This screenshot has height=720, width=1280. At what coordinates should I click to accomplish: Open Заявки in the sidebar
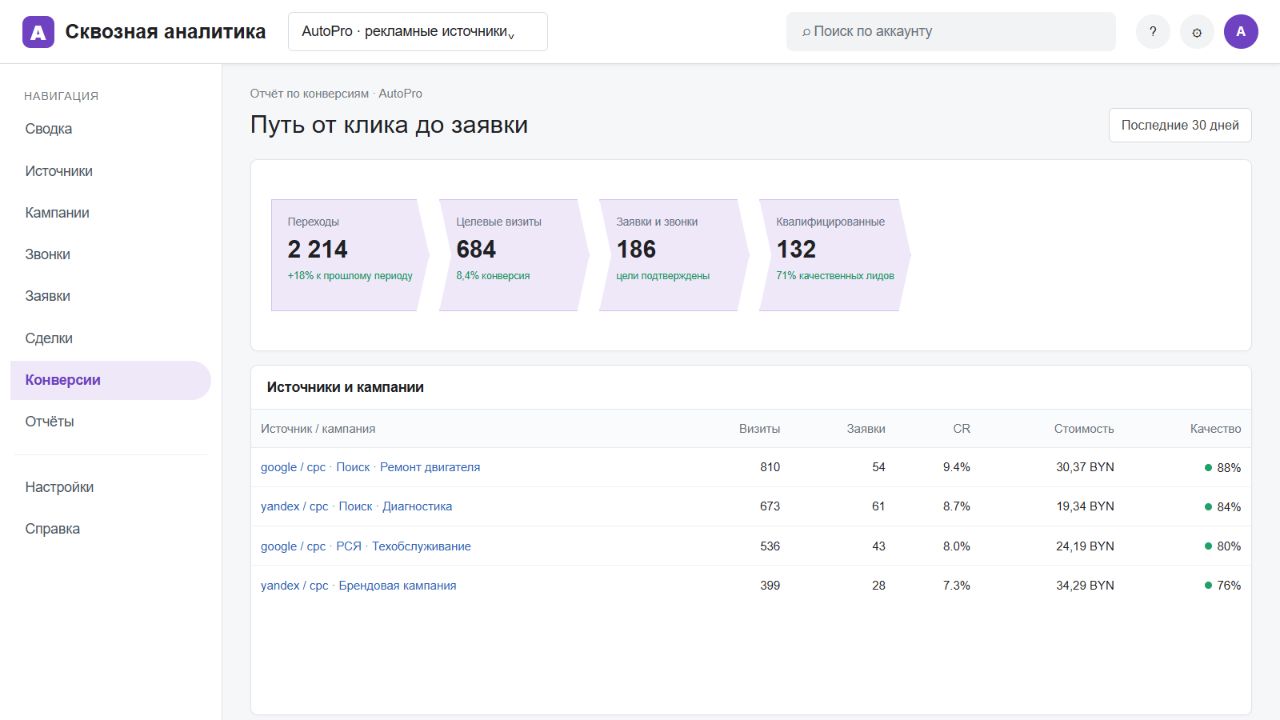coord(111,296)
